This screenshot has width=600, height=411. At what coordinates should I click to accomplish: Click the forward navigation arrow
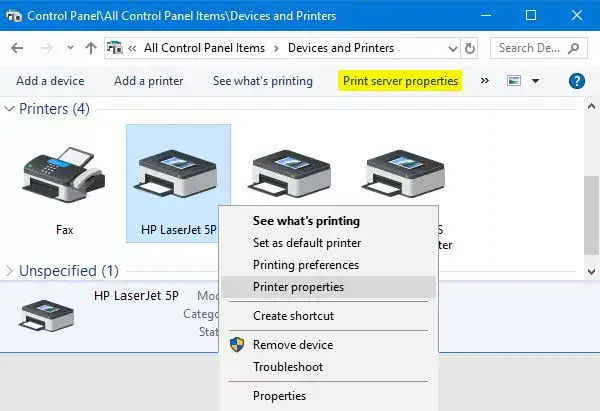point(46,48)
